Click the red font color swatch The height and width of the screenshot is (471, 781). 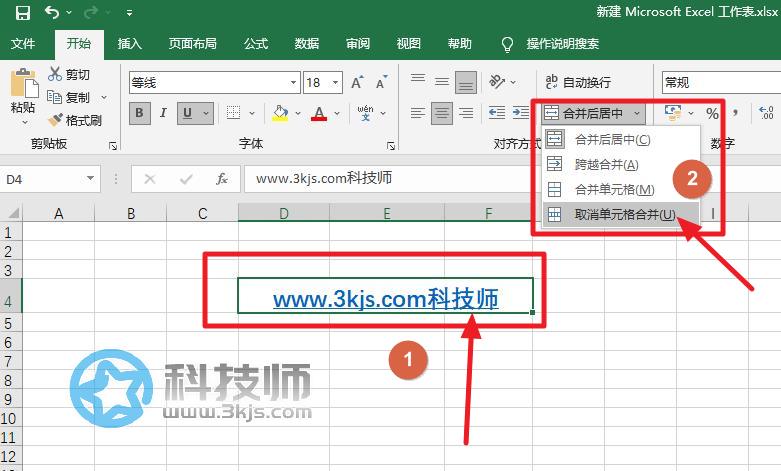[319, 114]
